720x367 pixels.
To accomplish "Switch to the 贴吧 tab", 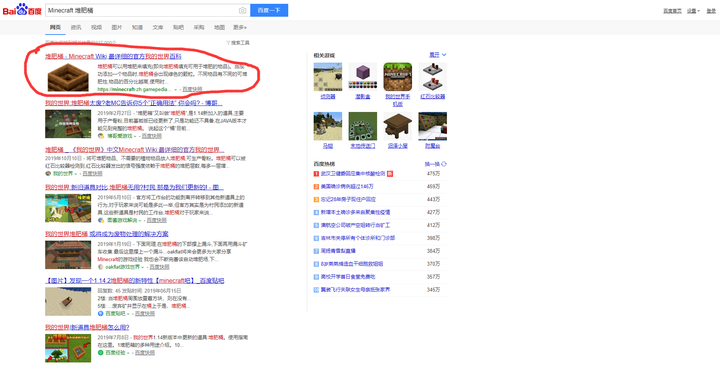I will point(178,28).
